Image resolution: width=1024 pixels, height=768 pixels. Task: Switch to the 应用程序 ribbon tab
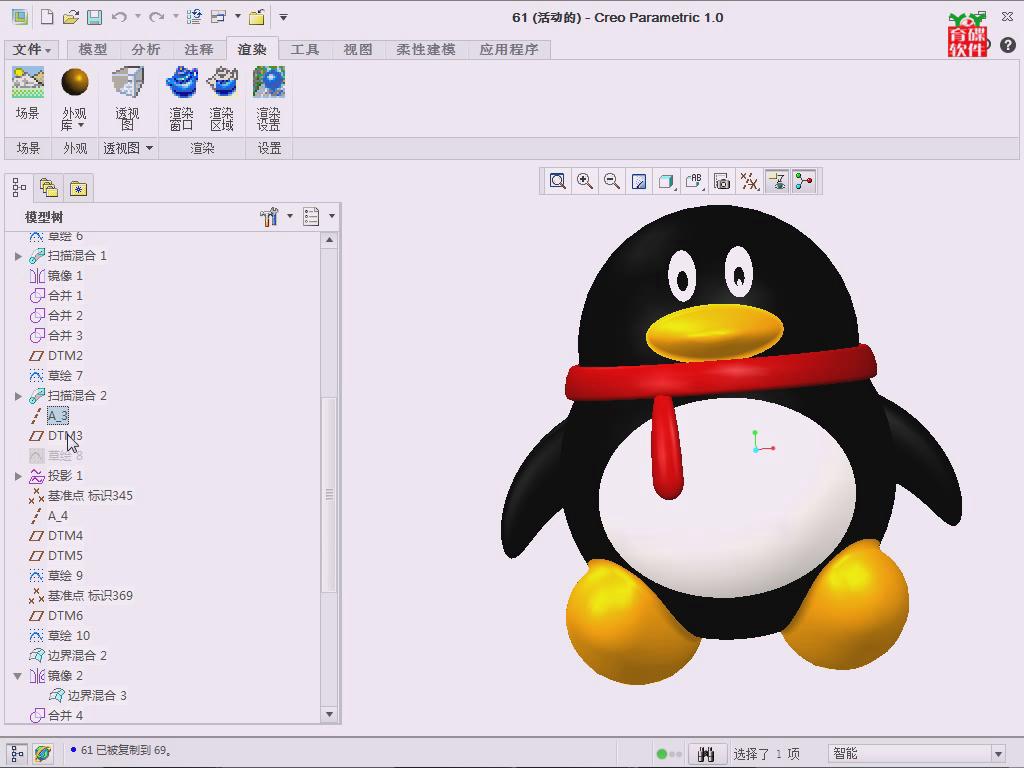509,50
